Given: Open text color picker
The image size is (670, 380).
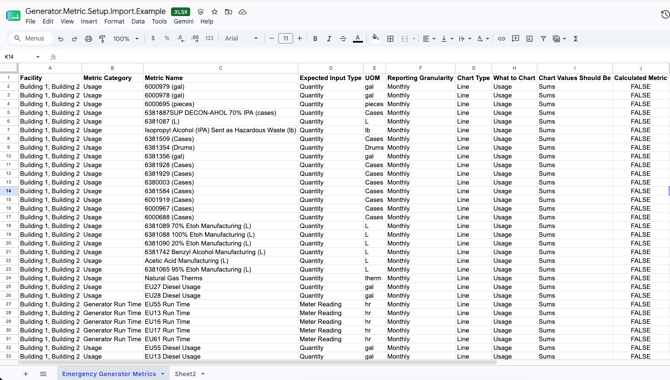Looking at the screenshot, I should tap(358, 38).
